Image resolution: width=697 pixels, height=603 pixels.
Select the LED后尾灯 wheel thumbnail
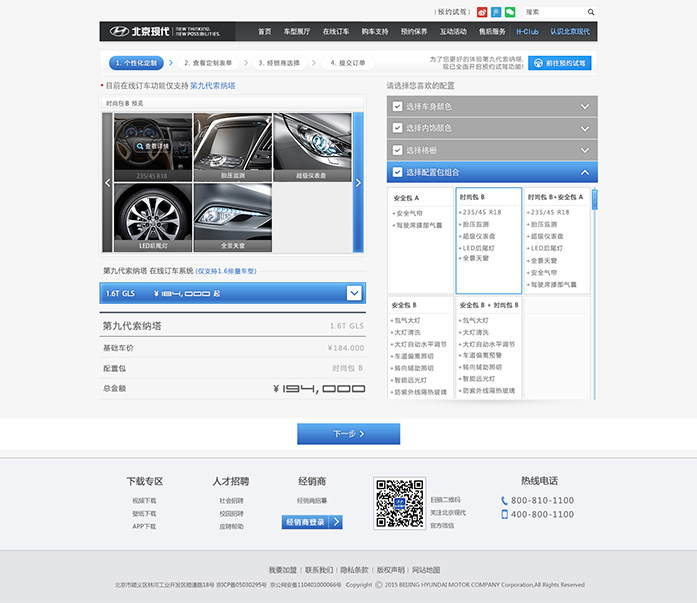(x=152, y=216)
